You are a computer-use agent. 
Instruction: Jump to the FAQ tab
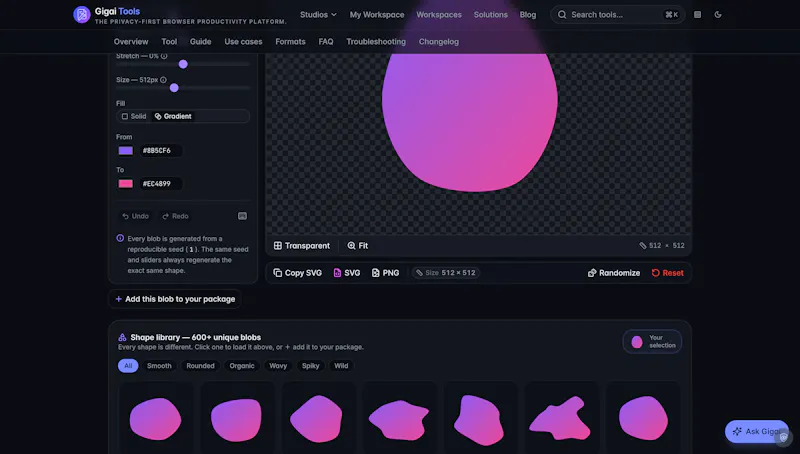[x=326, y=42]
